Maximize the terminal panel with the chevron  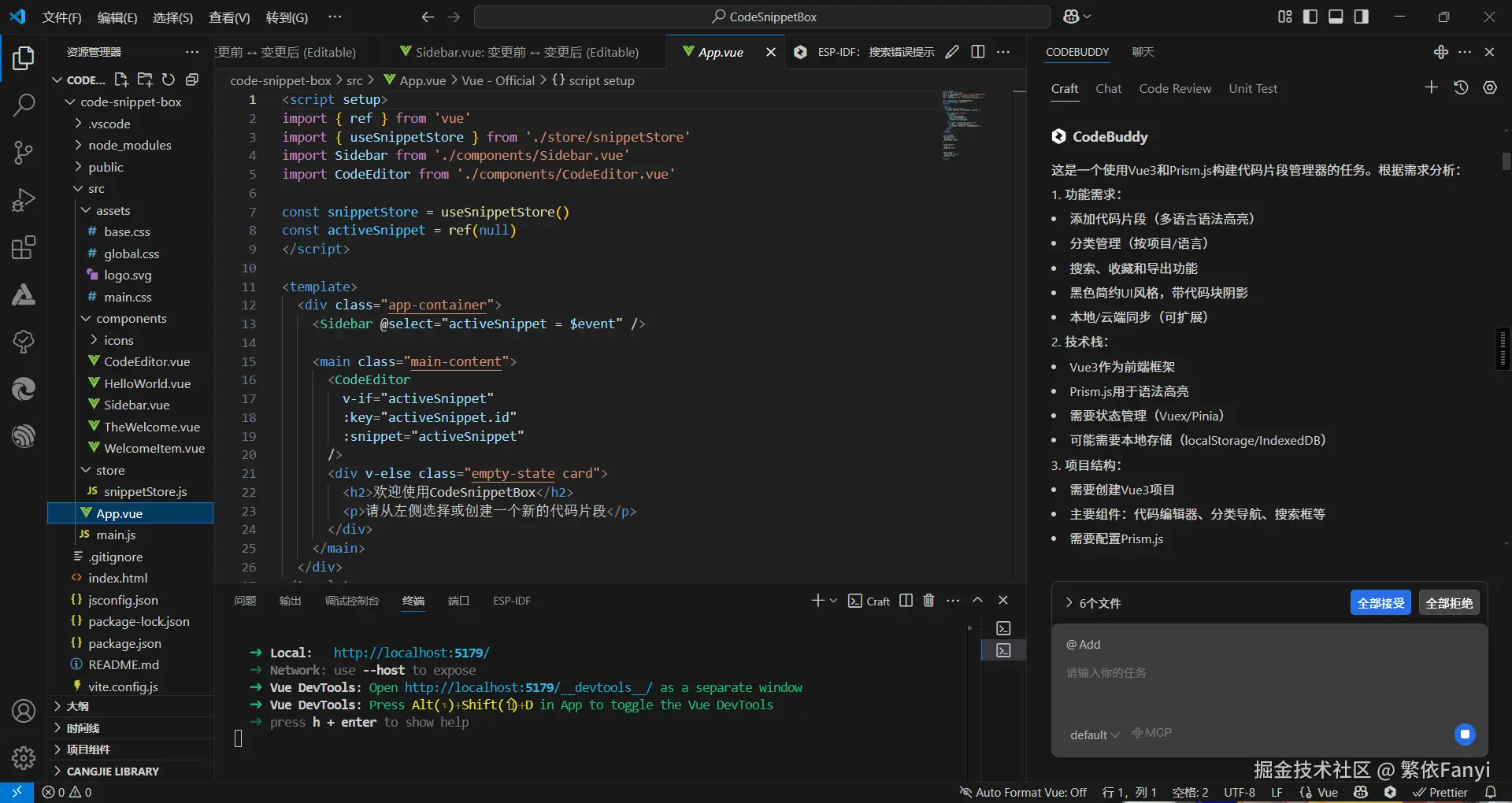click(977, 601)
